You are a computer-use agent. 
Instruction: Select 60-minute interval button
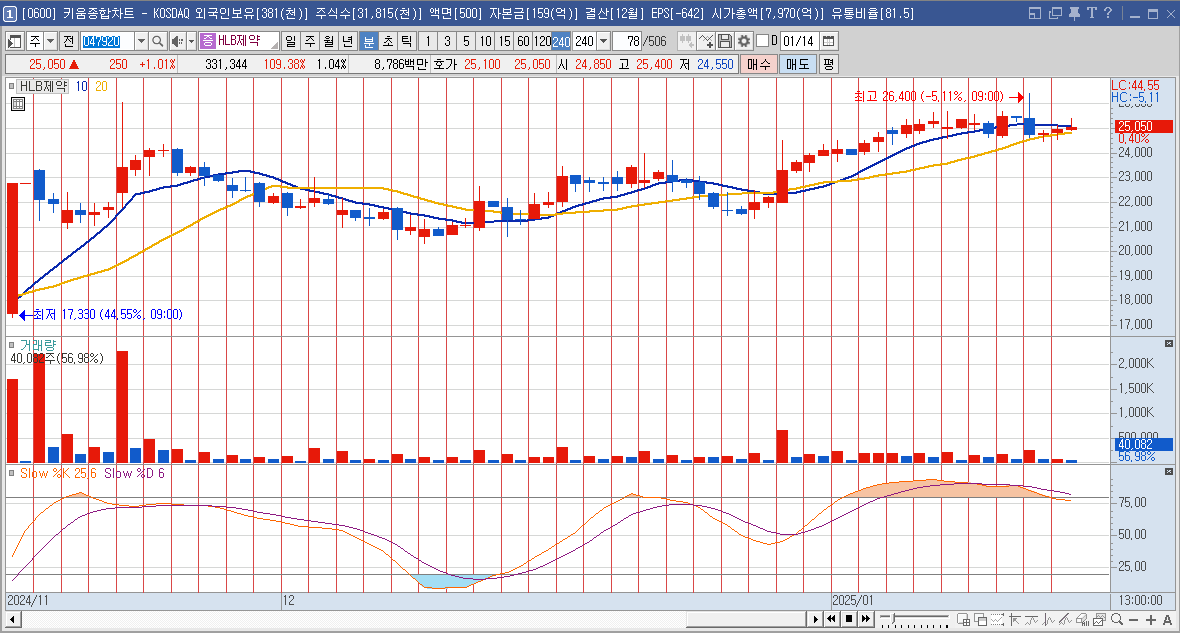point(523,41)
